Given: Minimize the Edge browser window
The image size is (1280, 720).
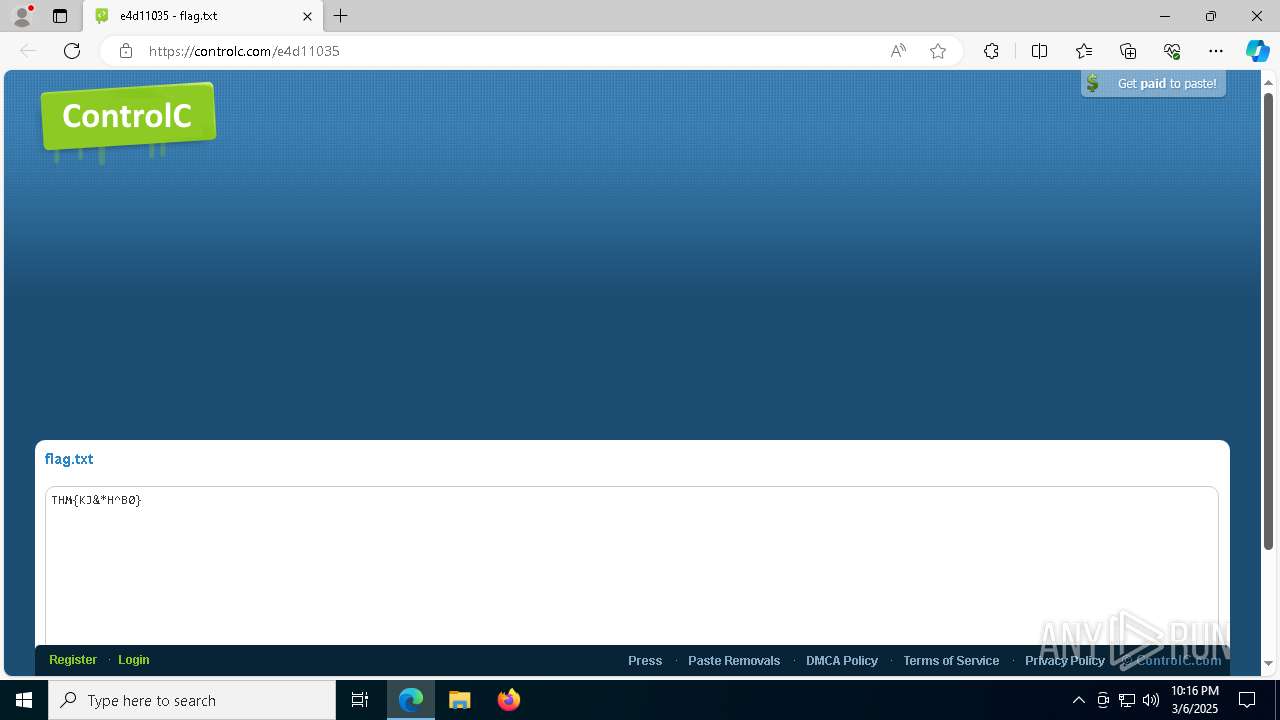Looking at the screenshot, I should 1165,16.
